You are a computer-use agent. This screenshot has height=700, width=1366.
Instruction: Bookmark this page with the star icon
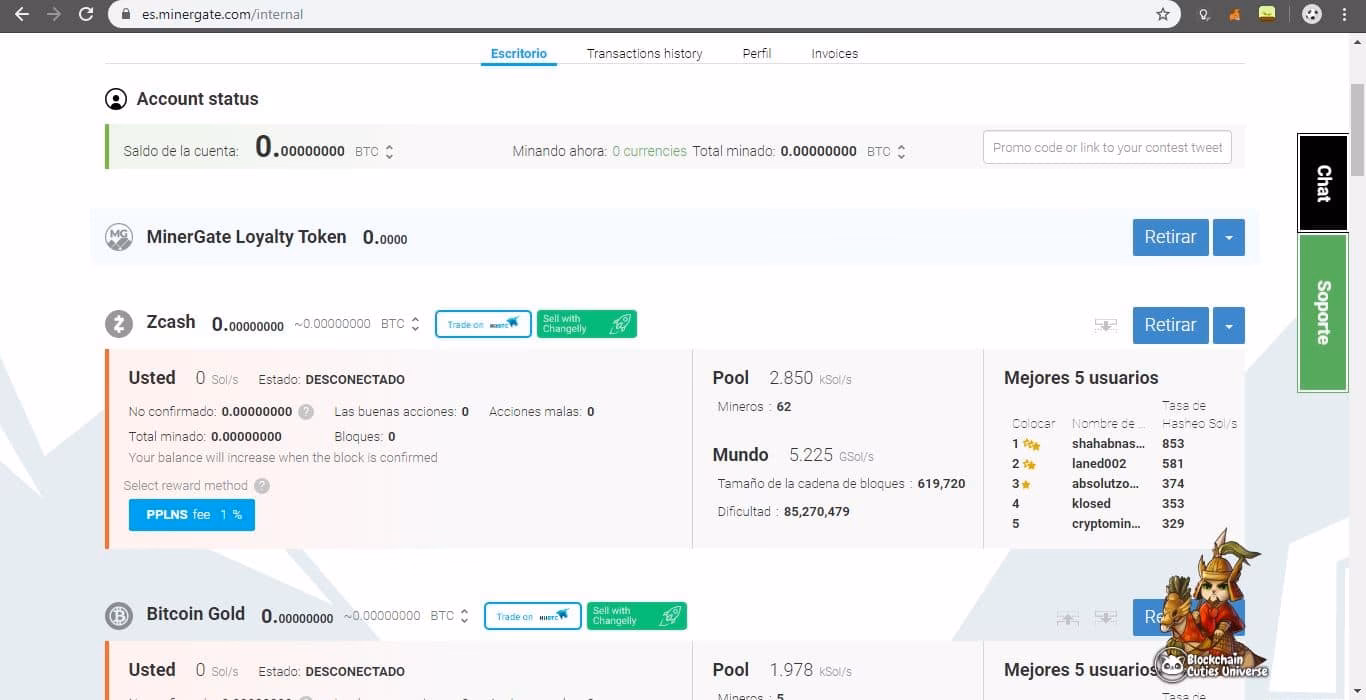pos(1162,15)
